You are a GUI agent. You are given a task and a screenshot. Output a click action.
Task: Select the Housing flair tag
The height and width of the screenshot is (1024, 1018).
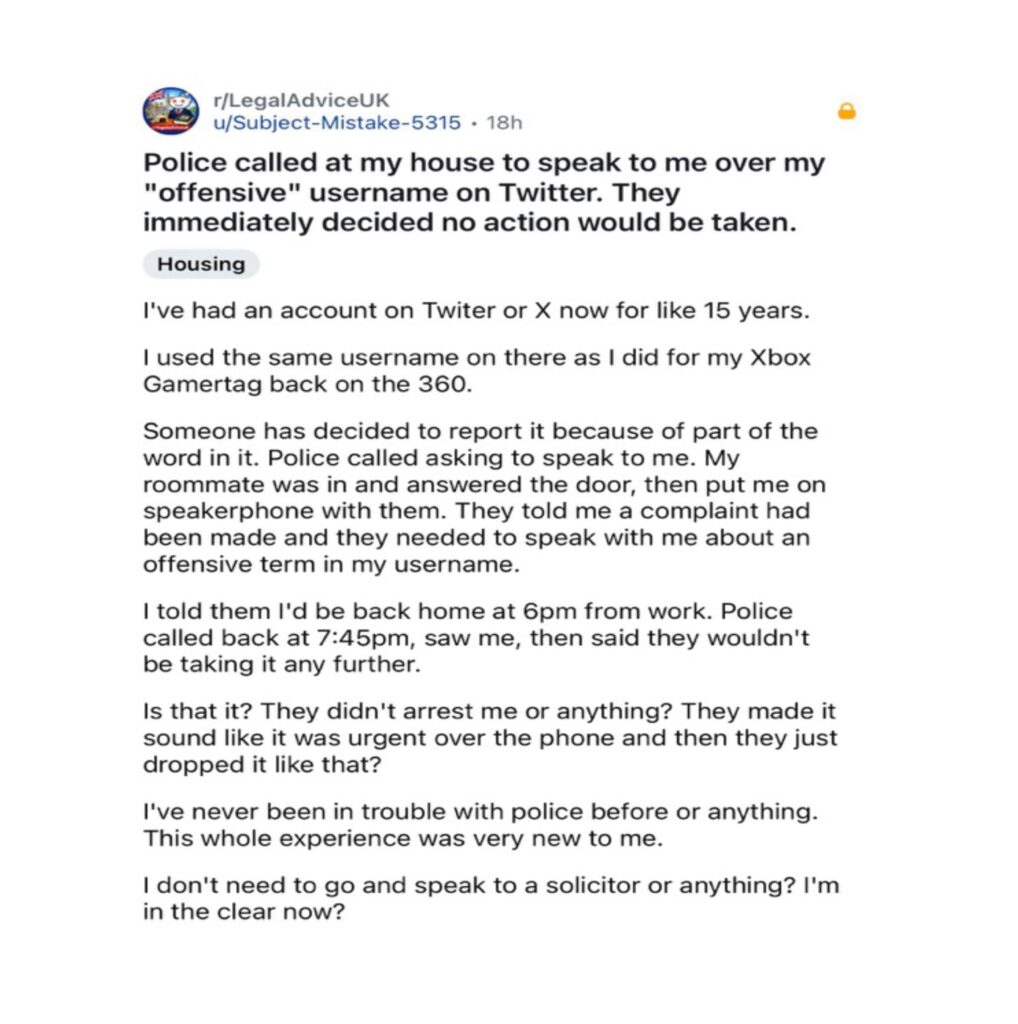pyautogui.click(x=201, y=264)
